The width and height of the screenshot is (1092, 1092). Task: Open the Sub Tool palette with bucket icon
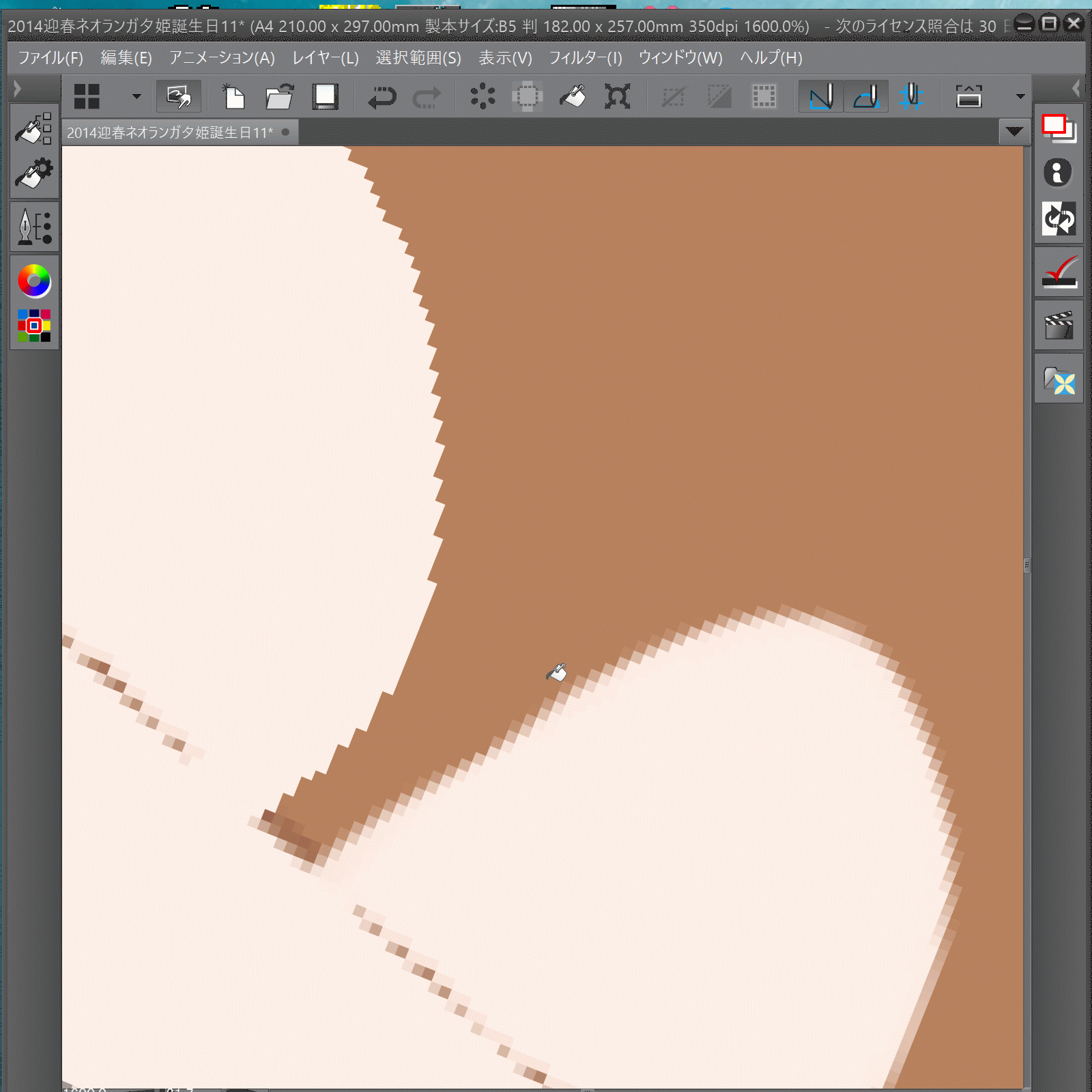click(x=33, y=128)
